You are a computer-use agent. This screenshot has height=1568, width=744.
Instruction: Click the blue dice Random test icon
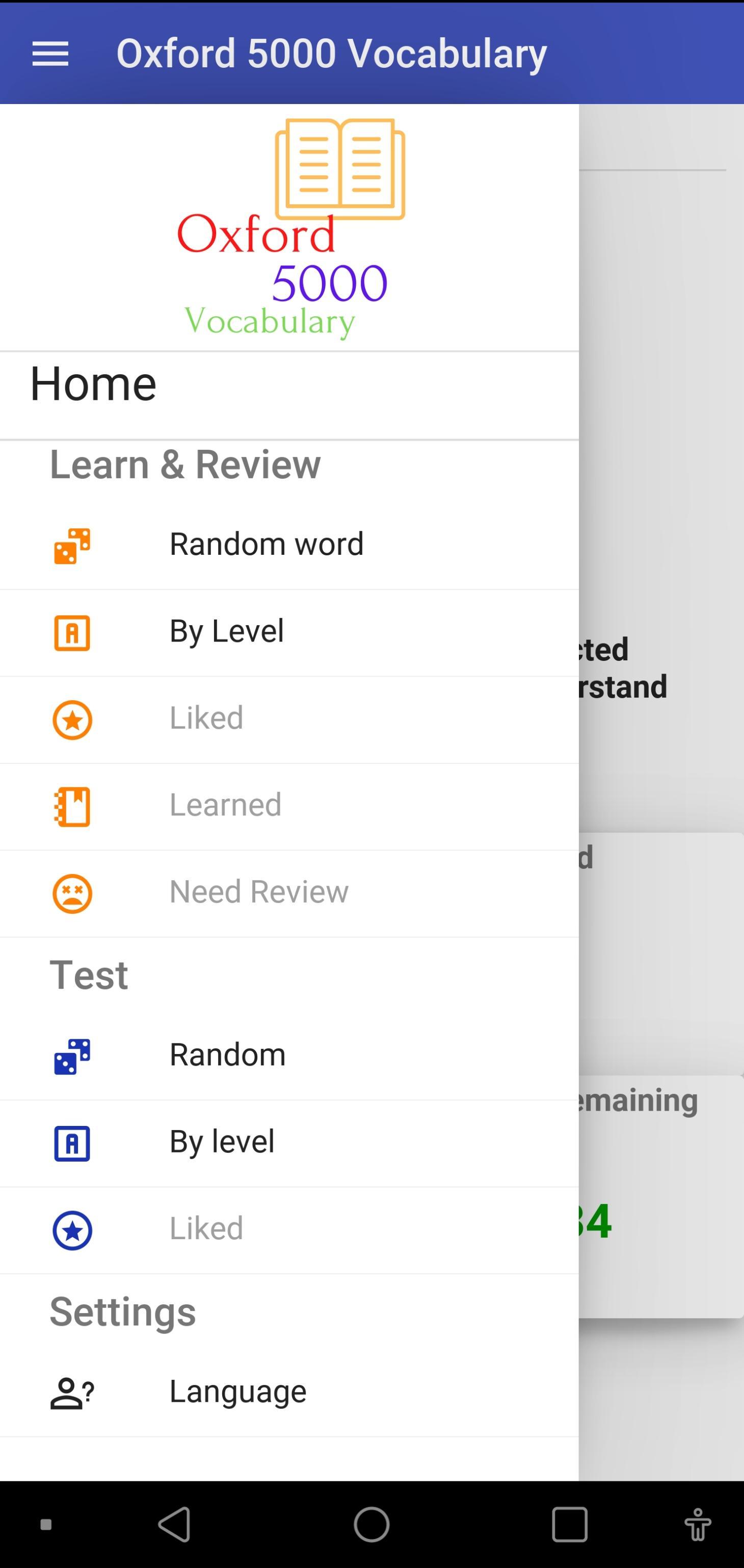click(x=72, y=1056)
